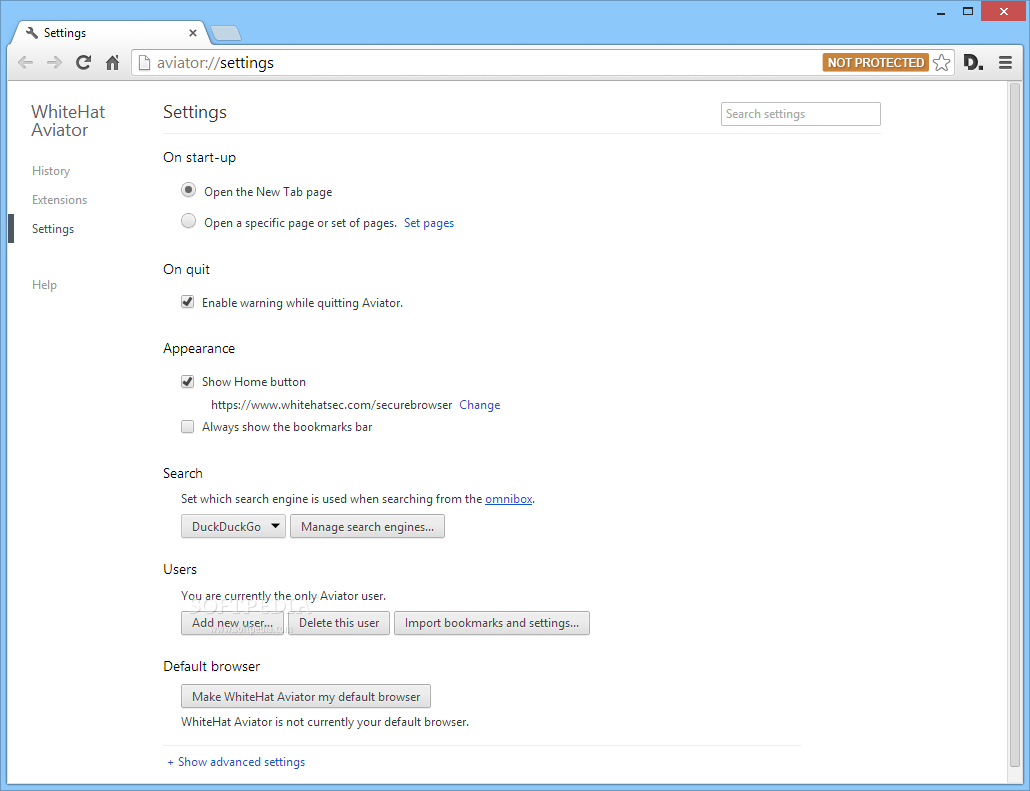1030x791 pixels.
Task: Click the home URL https://www.whitehatsec.com/securebrowser
Action: [x=332, y=405]
